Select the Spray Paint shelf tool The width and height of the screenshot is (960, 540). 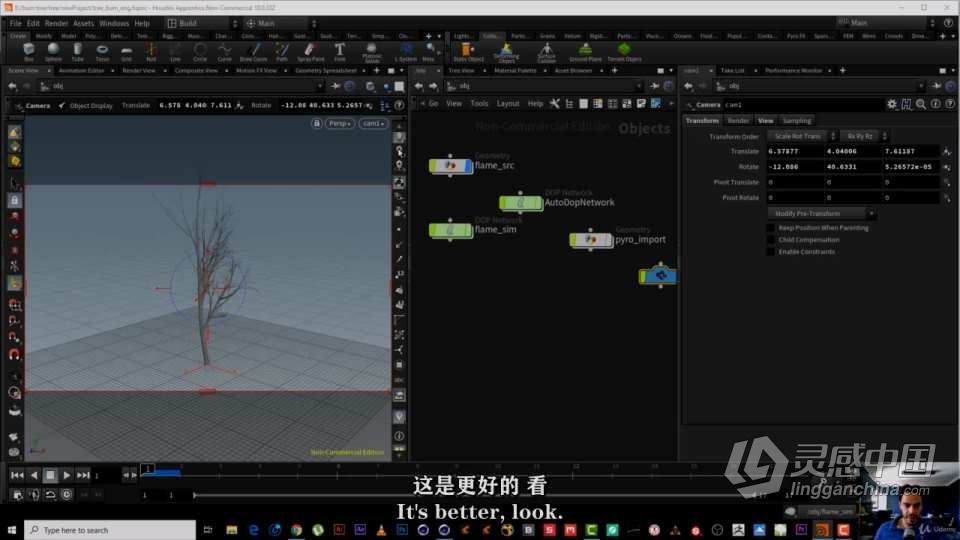310,51
